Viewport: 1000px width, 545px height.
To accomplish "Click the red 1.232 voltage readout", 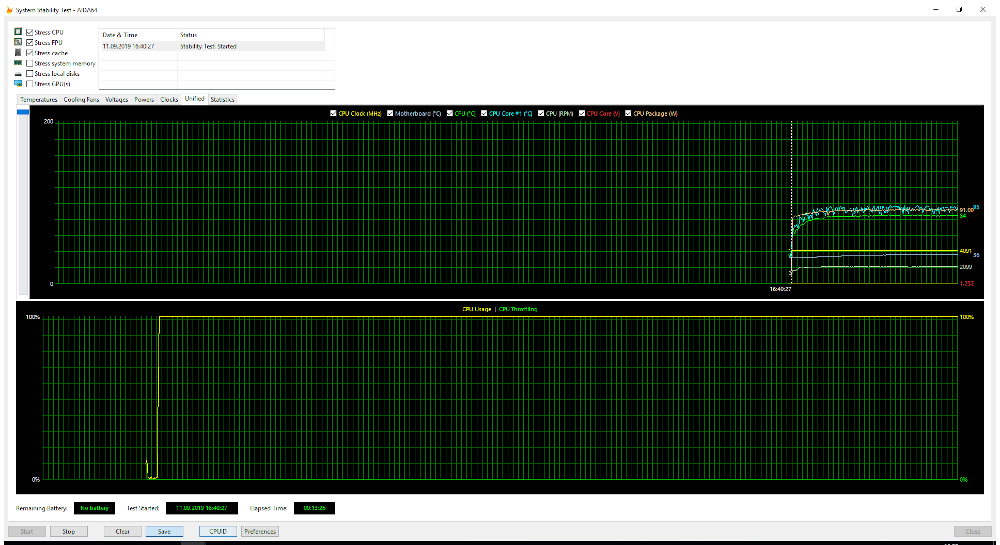I will [966, 283].
